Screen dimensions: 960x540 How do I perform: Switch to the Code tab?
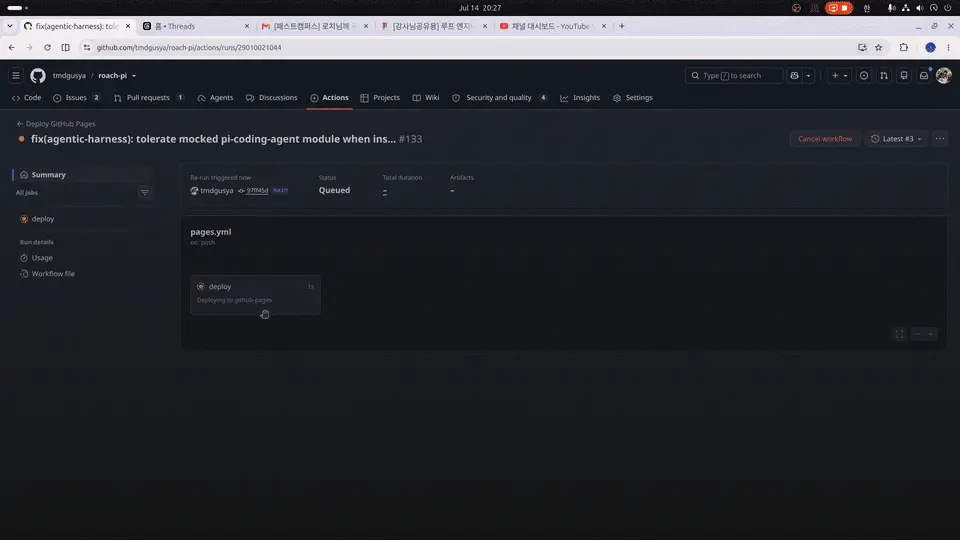[x=26, y=97]
